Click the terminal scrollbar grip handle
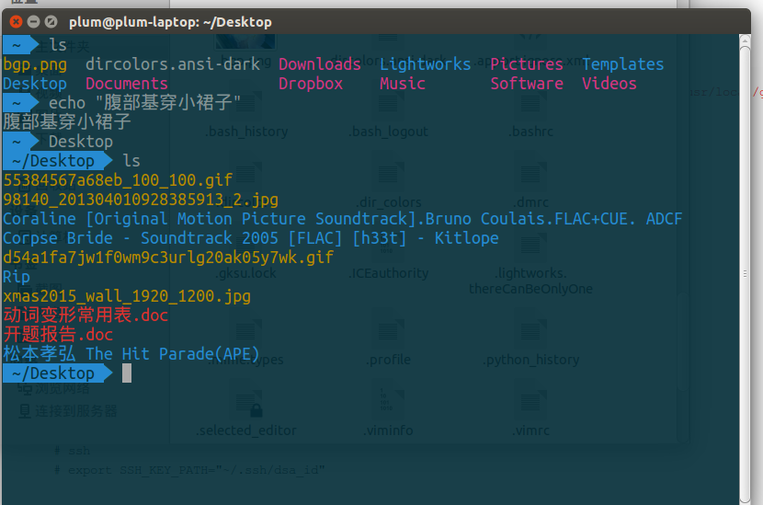The image size is (763, 505). [745, 274]
